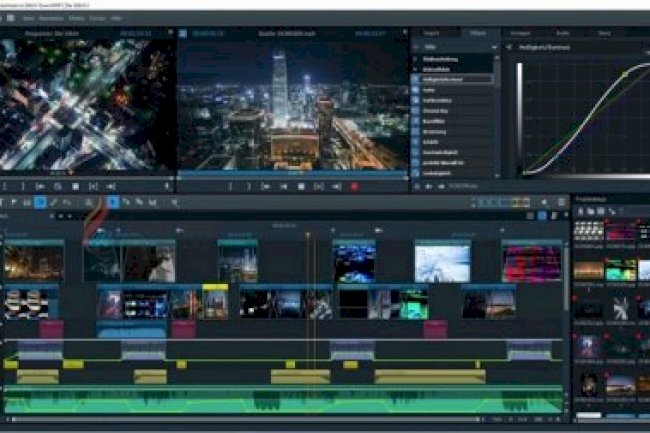Select the Lookabgleich effect
The height and width of the screenshot is (433, 650).
(452, 173)
